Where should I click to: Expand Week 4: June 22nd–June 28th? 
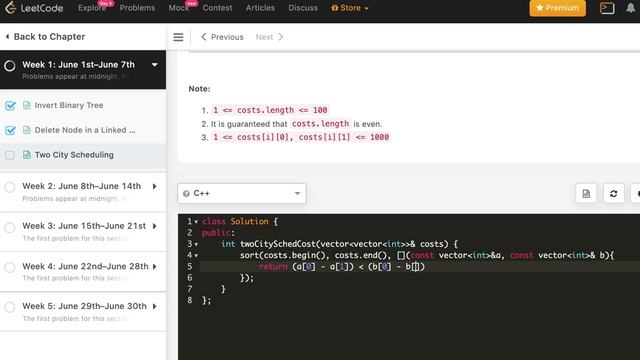[x=155, y=267]
